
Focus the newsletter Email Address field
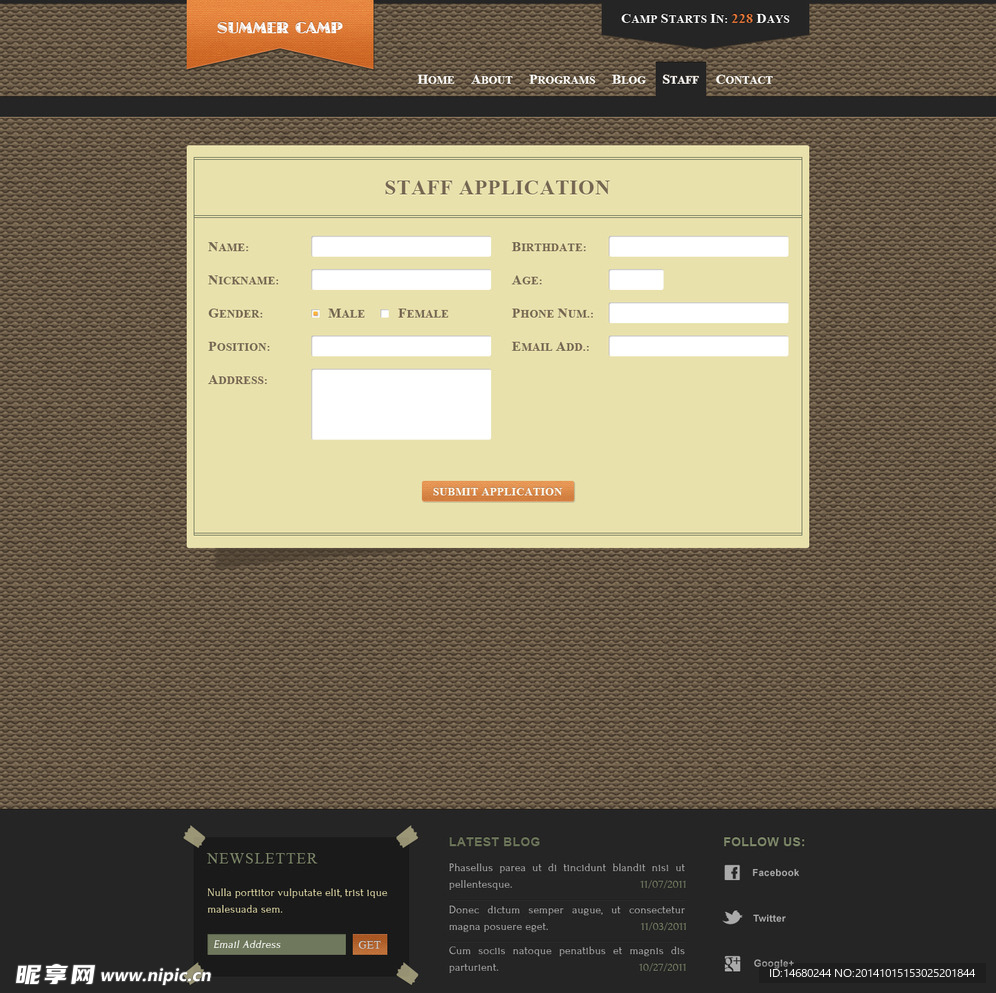tap(276, 945)
